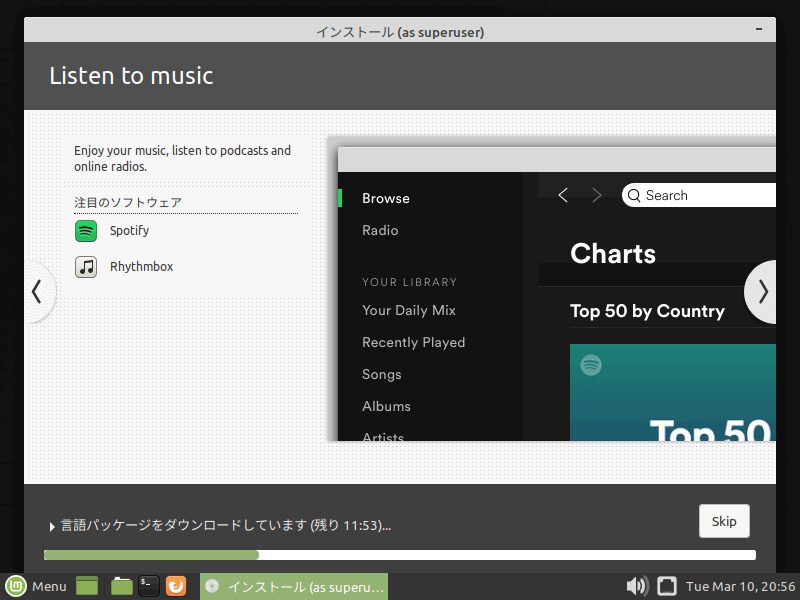Launch Firefox from the panel

[176, 586]
